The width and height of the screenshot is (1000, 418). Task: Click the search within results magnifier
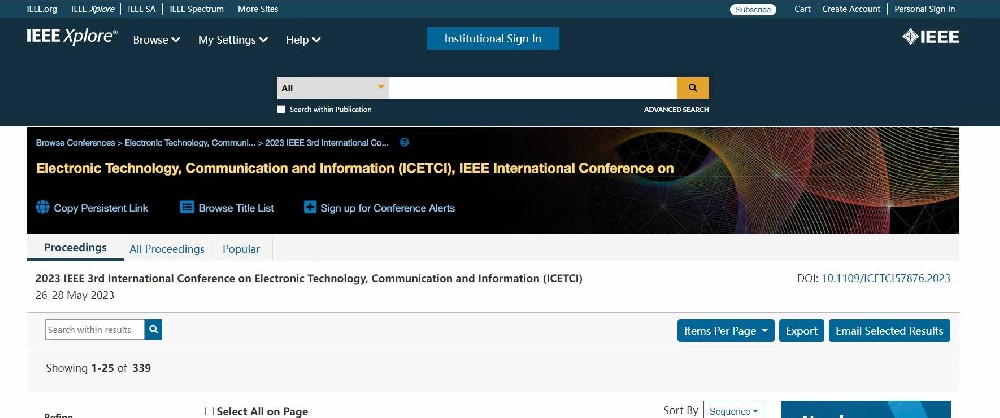pos(153,330)
